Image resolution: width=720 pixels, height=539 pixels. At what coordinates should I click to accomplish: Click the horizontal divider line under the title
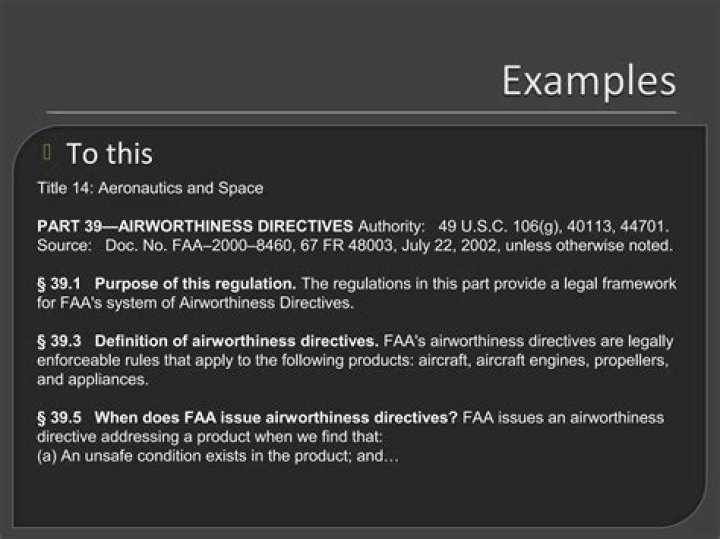[x=360, y=112]
